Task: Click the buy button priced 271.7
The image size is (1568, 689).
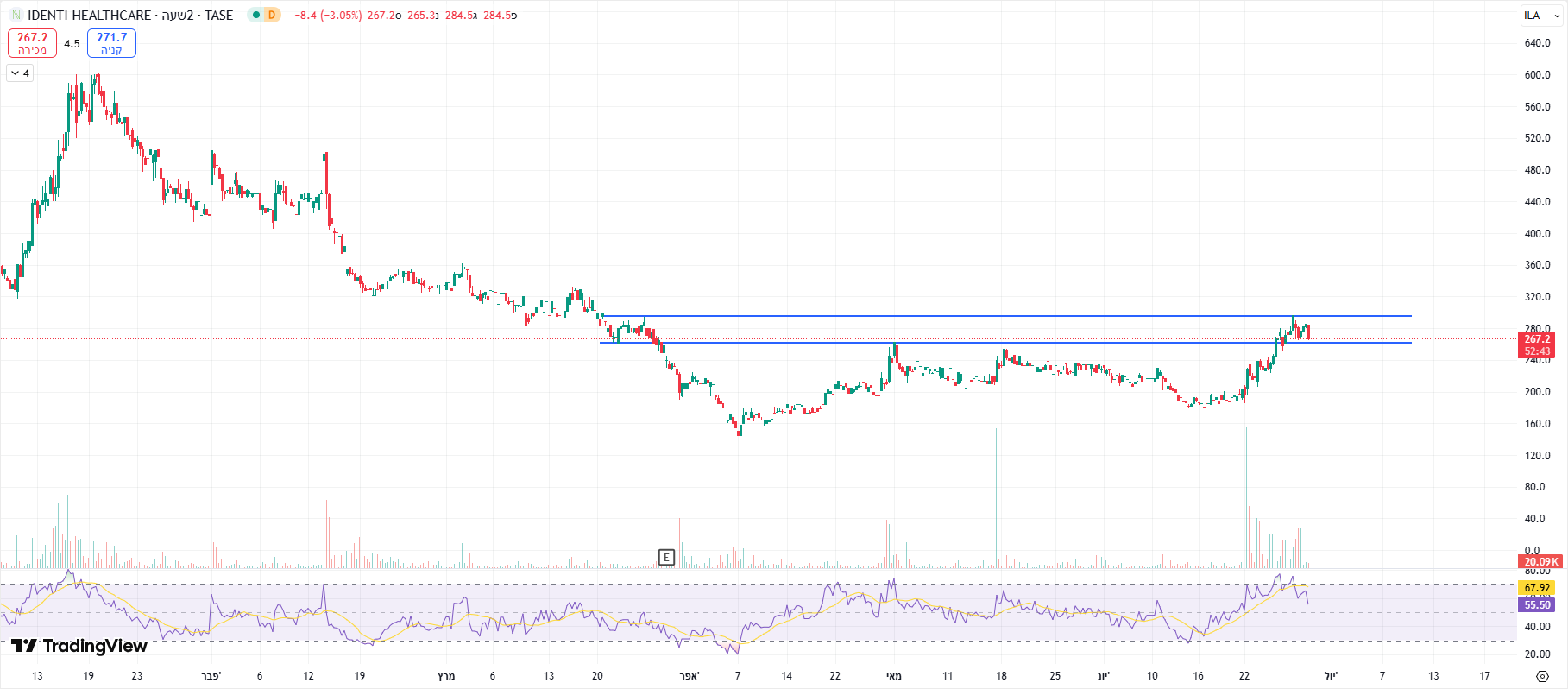Action: coord(111,43)
